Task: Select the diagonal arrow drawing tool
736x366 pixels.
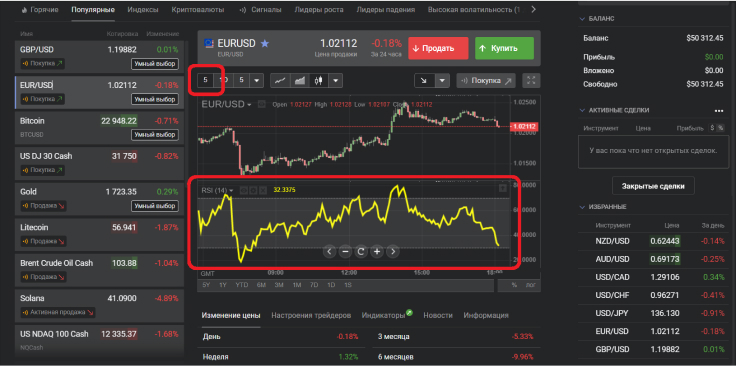Action: point(424,80)
